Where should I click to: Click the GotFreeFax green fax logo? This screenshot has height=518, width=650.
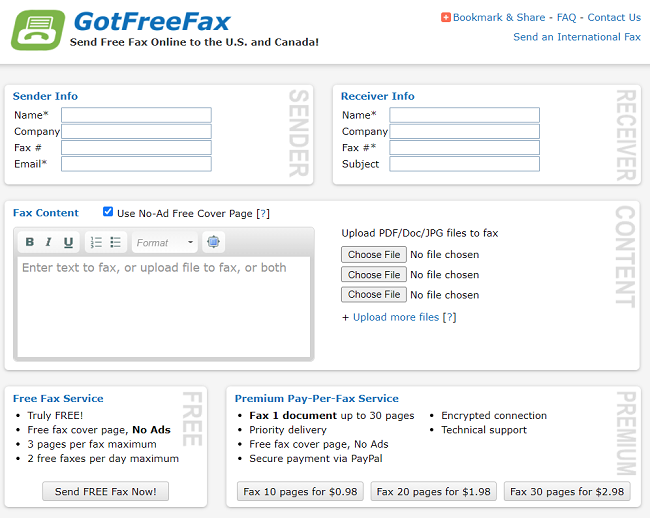point(38,30)
